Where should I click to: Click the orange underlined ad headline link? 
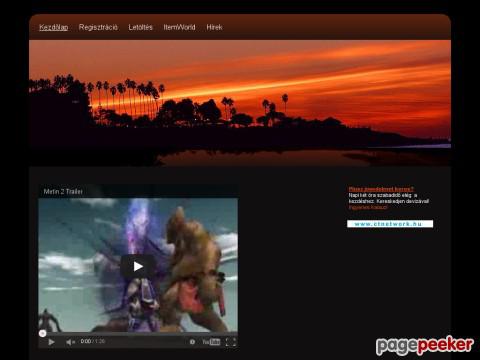point(381,189)
